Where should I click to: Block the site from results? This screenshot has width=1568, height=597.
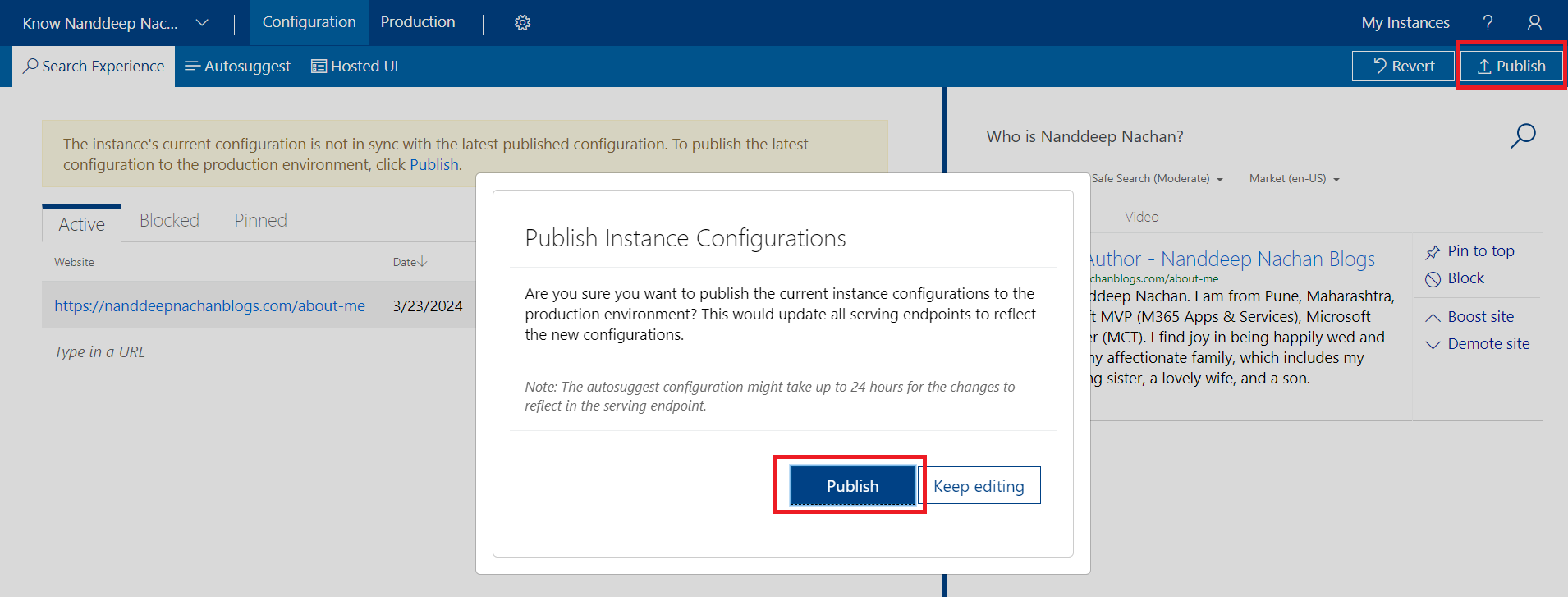[x=1456, y=278]
